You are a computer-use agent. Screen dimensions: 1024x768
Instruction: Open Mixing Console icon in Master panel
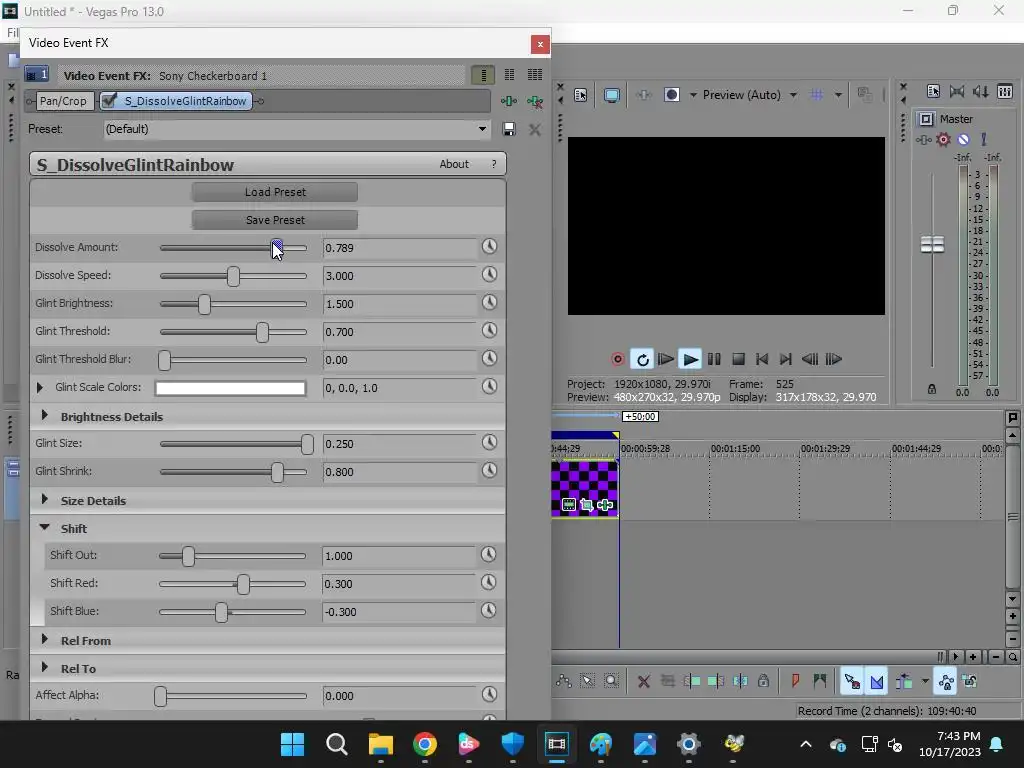[x=1005, y=91]
